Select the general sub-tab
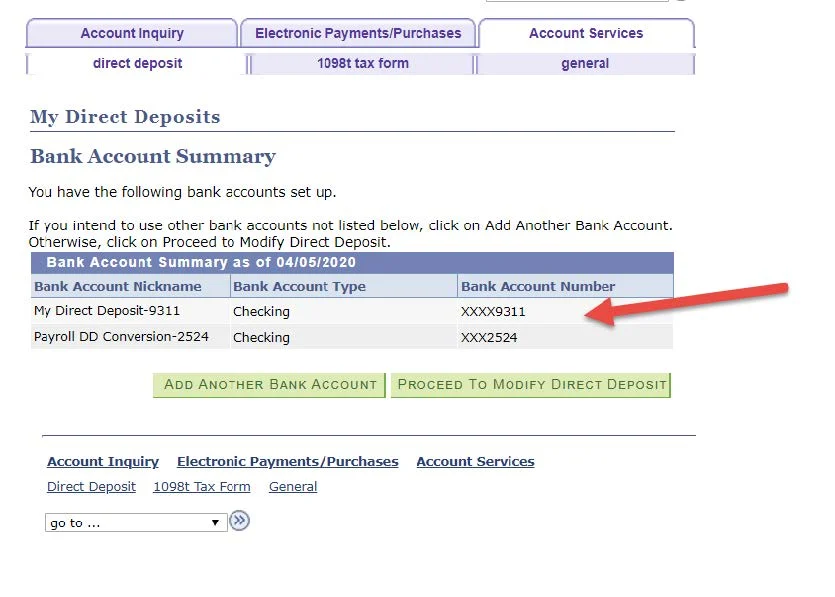 586,63
